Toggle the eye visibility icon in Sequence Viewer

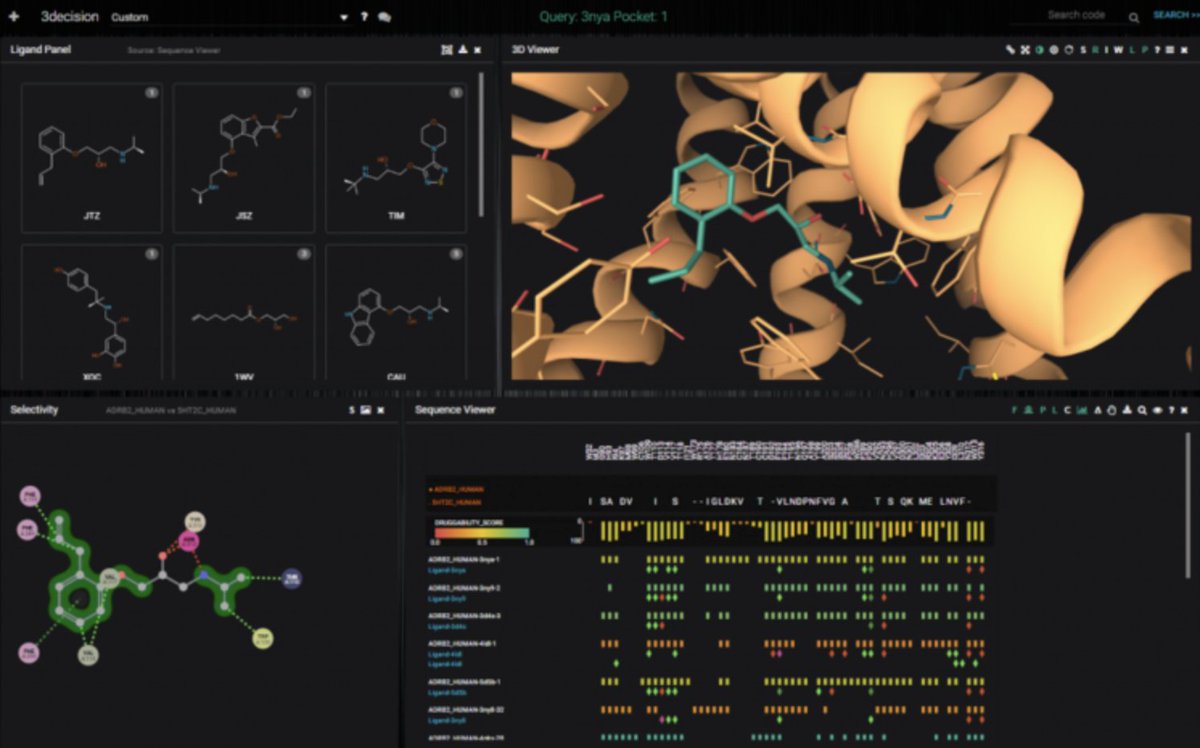click(1157, 410)
